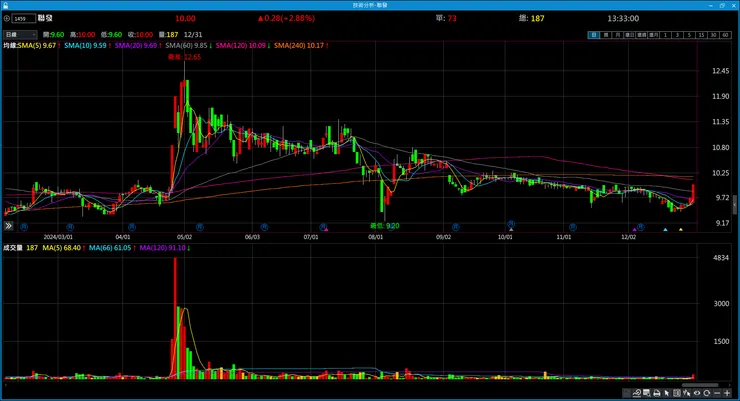
Task: Switch to 15 minute period
Action: click(x=702, y=35)
